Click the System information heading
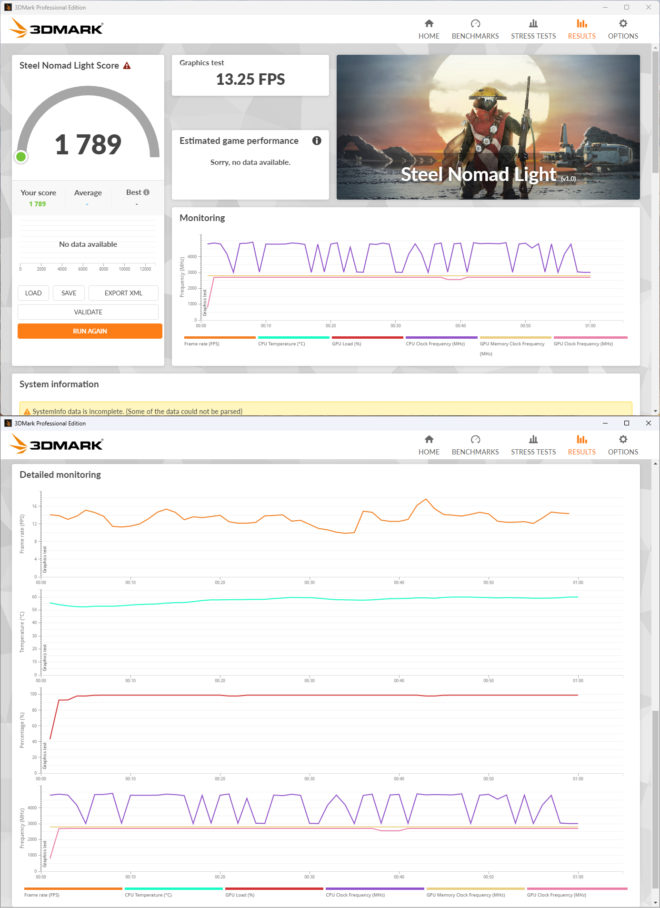Screen dimensions: 660x908 coord(59,384)
